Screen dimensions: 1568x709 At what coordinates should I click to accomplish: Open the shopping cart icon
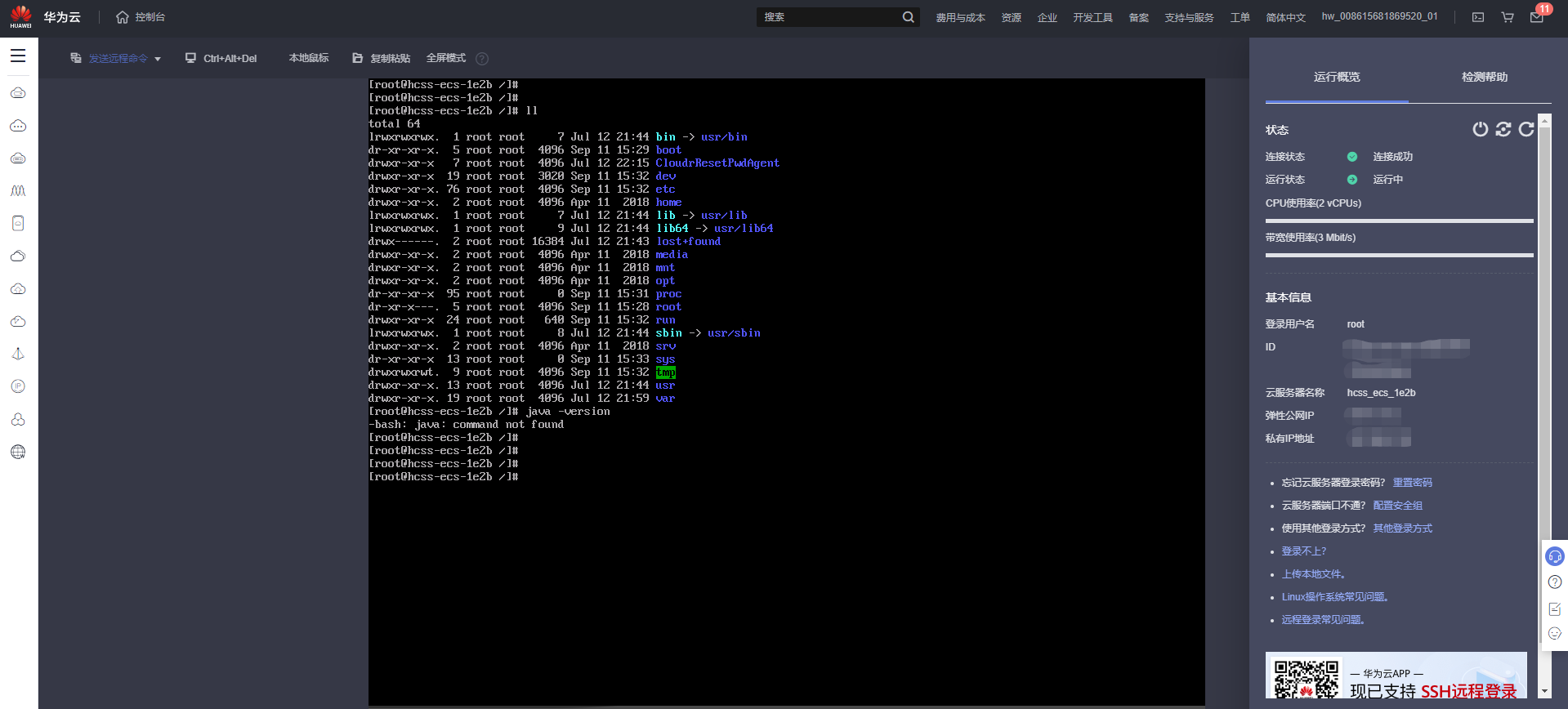click(1508, 17)
